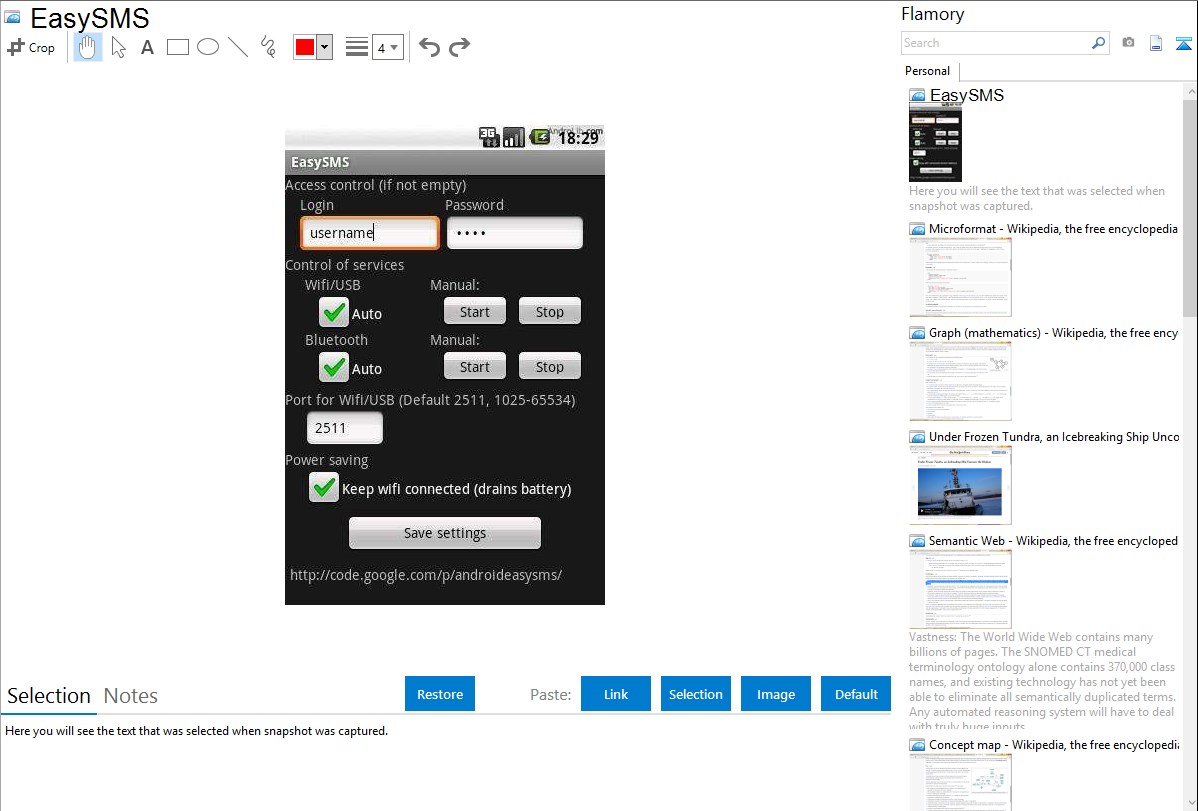Pick the rectangle shape tool
The width and height of the screenshot is (1198, 811).
(x=178, y=47)
